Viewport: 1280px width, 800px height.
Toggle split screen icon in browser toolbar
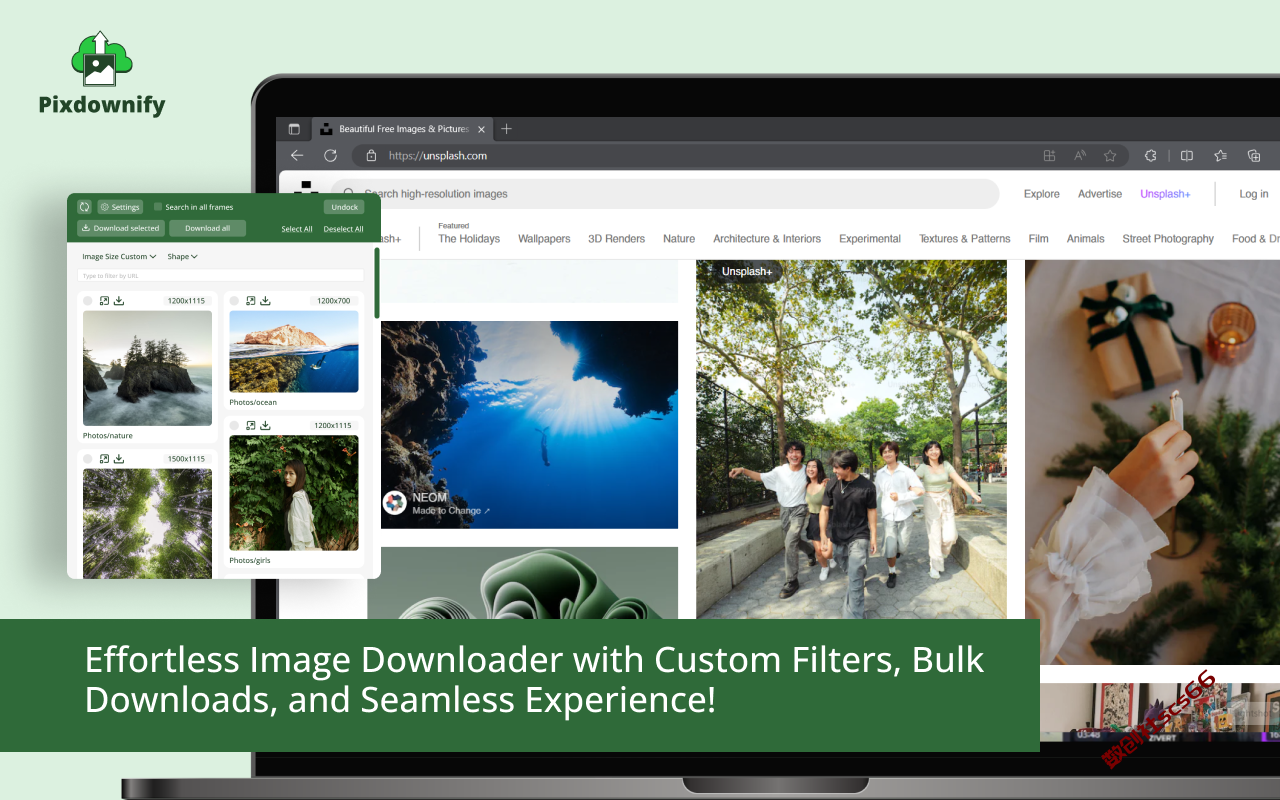point(1187,156)
